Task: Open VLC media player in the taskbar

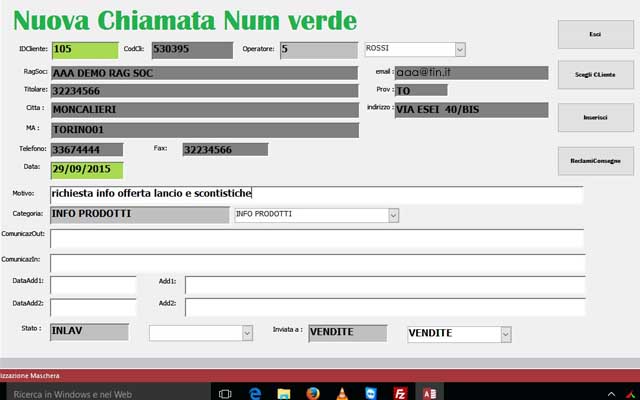Action: (342, 393)
